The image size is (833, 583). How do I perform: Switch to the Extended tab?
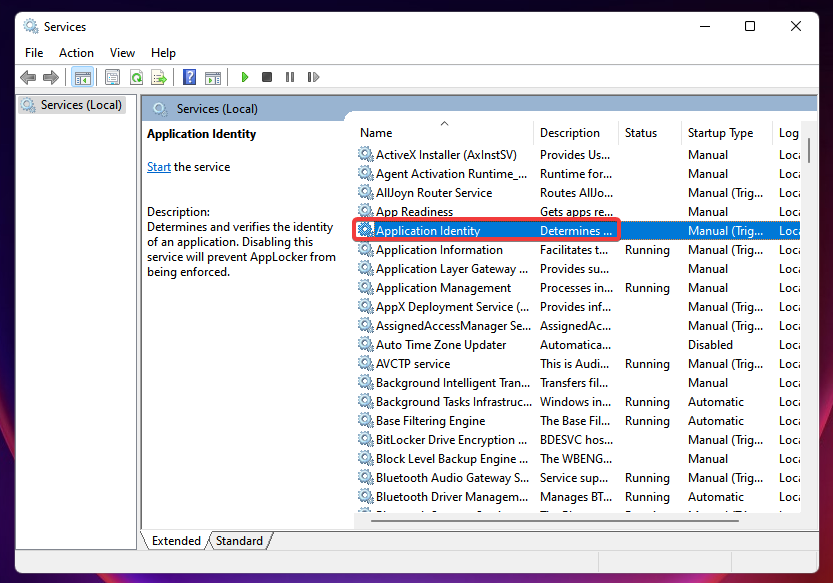[176, 540]
